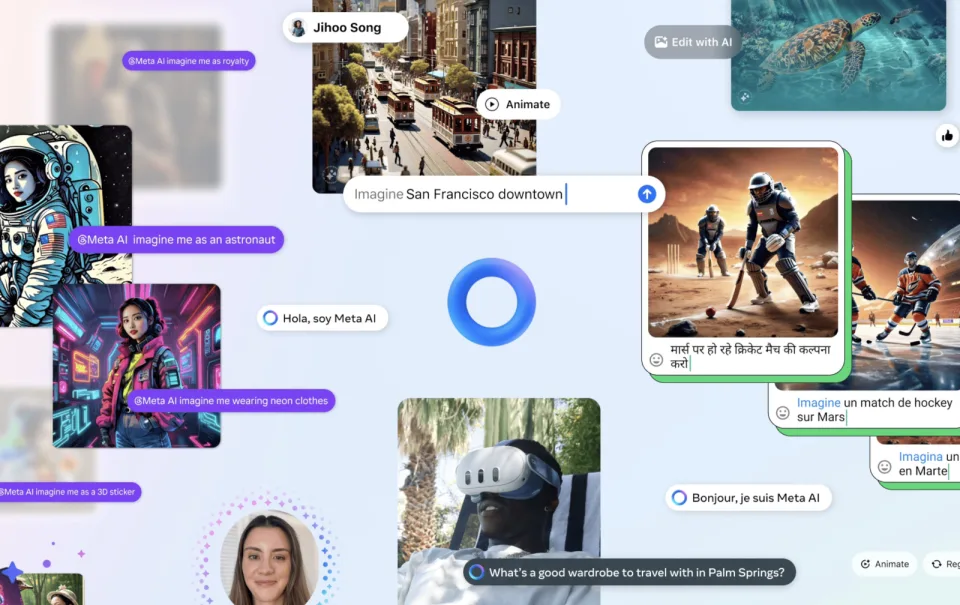This screenshot has width=960, height=605.
Task: Click the Edit with AI button
Action: click(x=691, y=42)
